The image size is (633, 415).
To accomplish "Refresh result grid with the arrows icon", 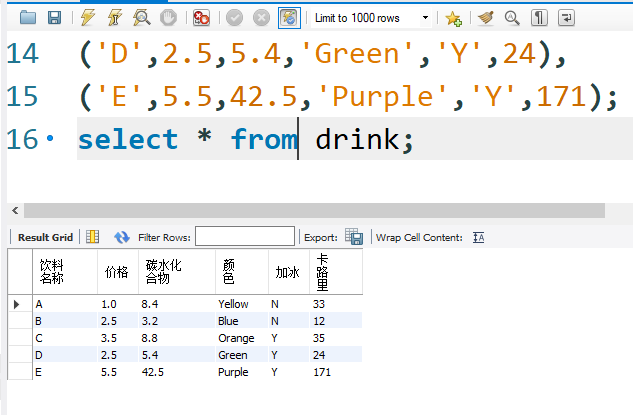I will [122, 237].
